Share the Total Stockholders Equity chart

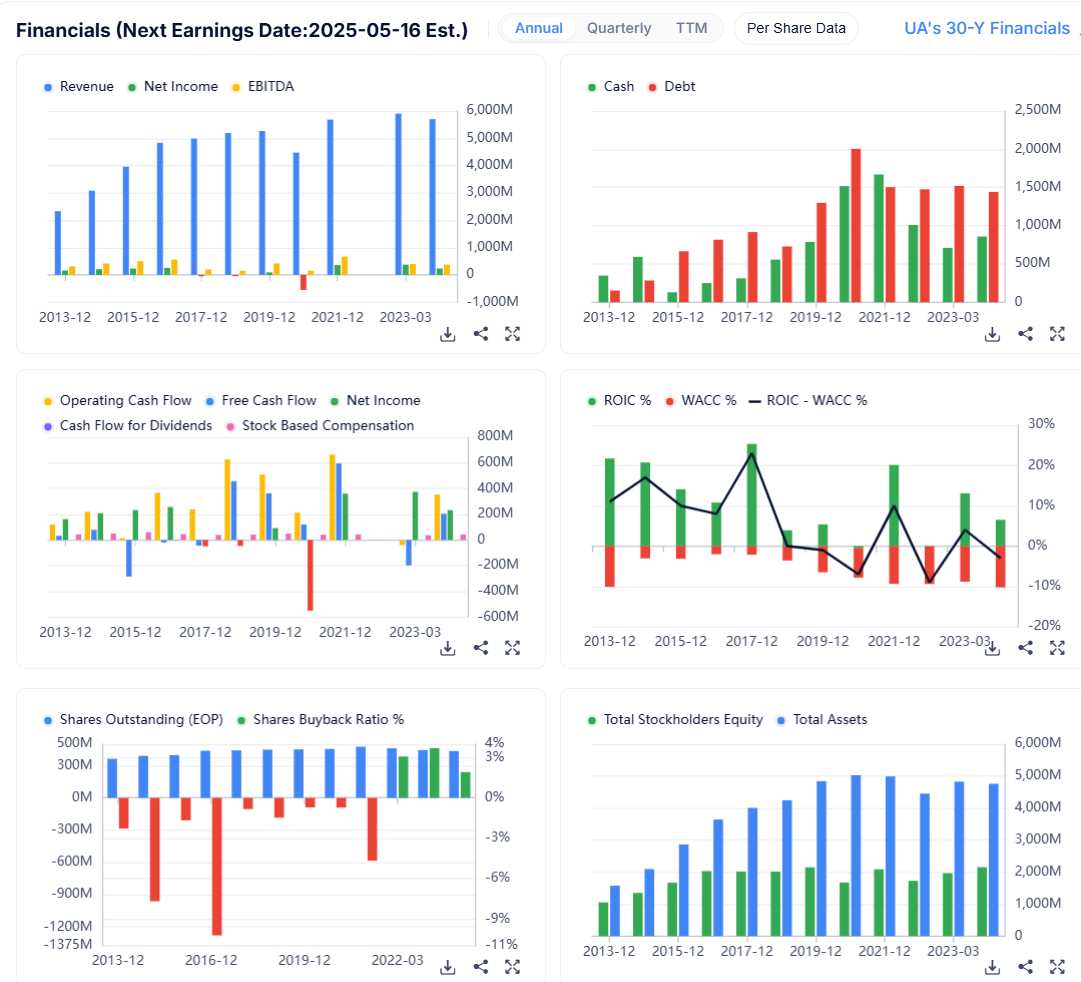[x=1025, y=966]
